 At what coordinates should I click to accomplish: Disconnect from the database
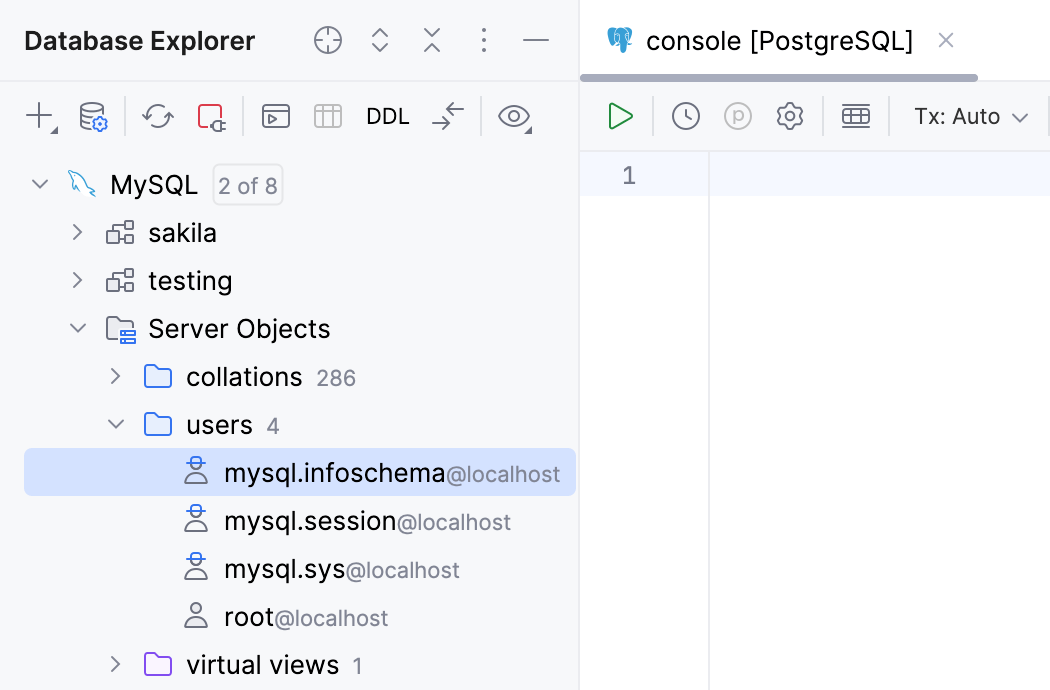[x=210, y=116]
